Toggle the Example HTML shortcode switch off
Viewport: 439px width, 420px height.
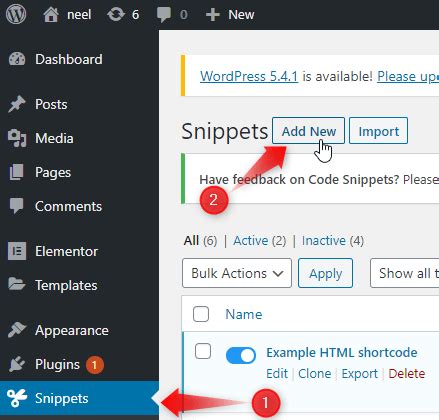[241, 355]
